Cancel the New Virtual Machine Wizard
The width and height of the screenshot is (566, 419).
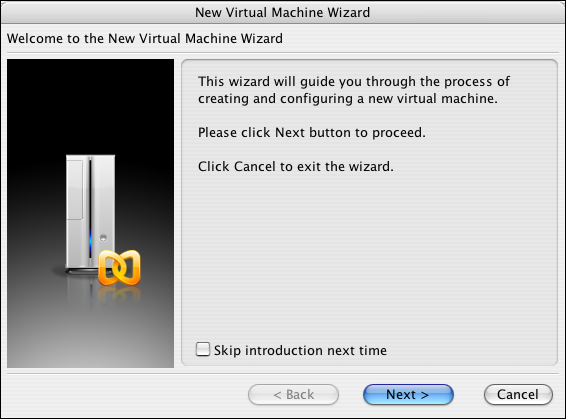coord(518,394)
